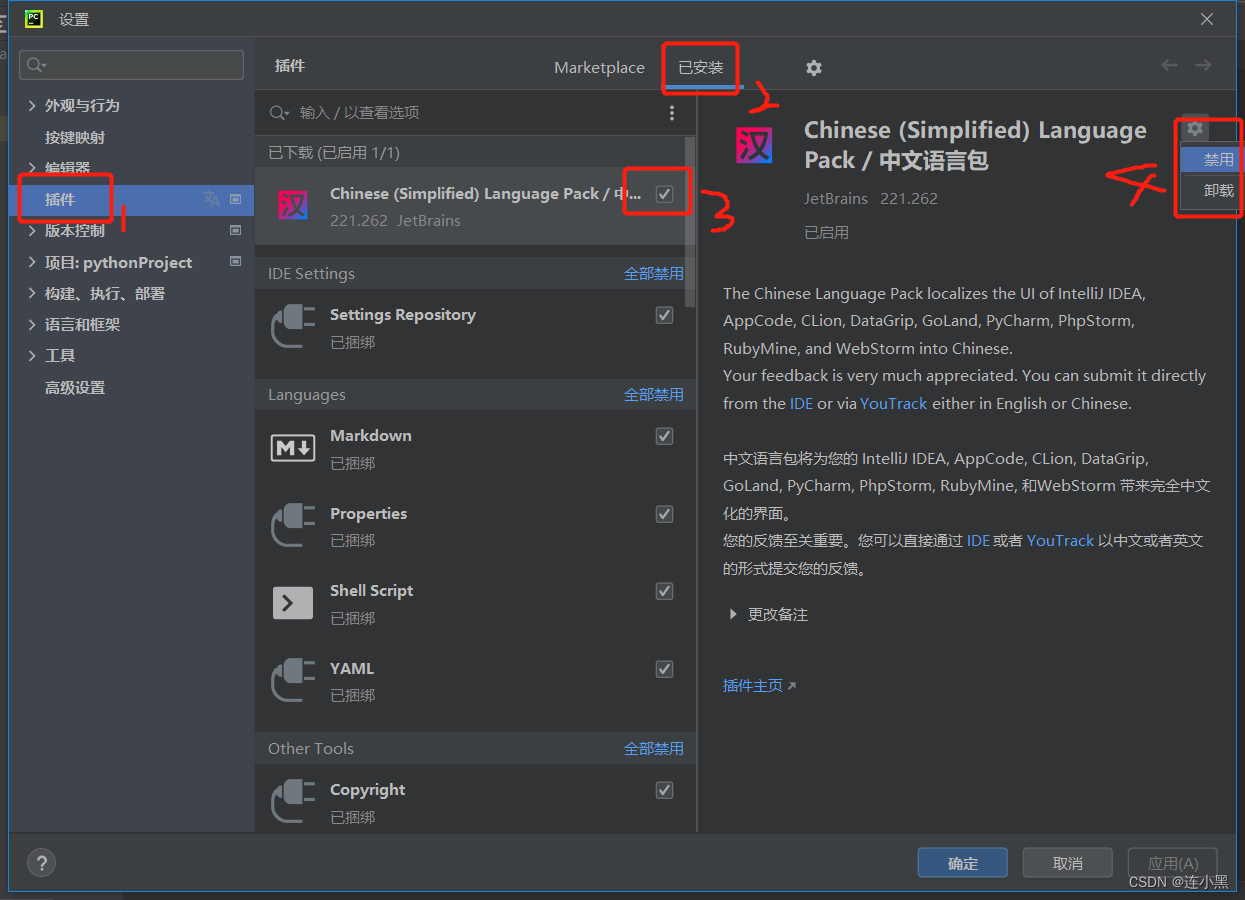This screenshot has height=900, width=1245.
Task: Expand 外观与行为 tree node
Action: coord(33,105)
